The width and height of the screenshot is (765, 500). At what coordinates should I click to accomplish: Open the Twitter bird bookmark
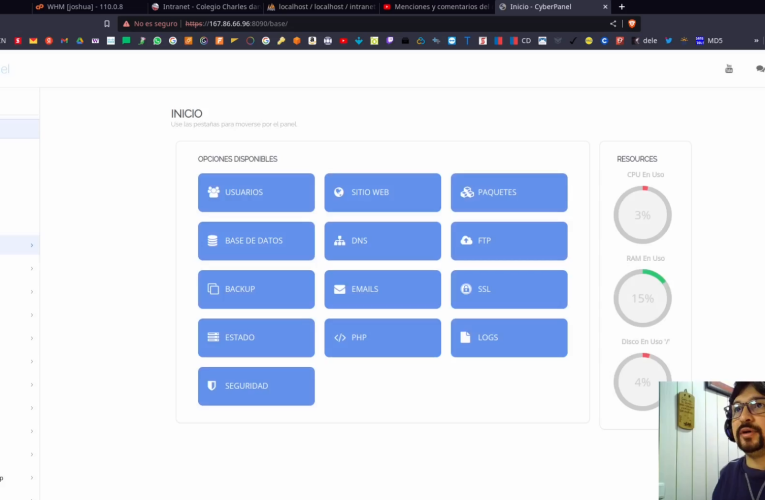(x=668, y=40)
